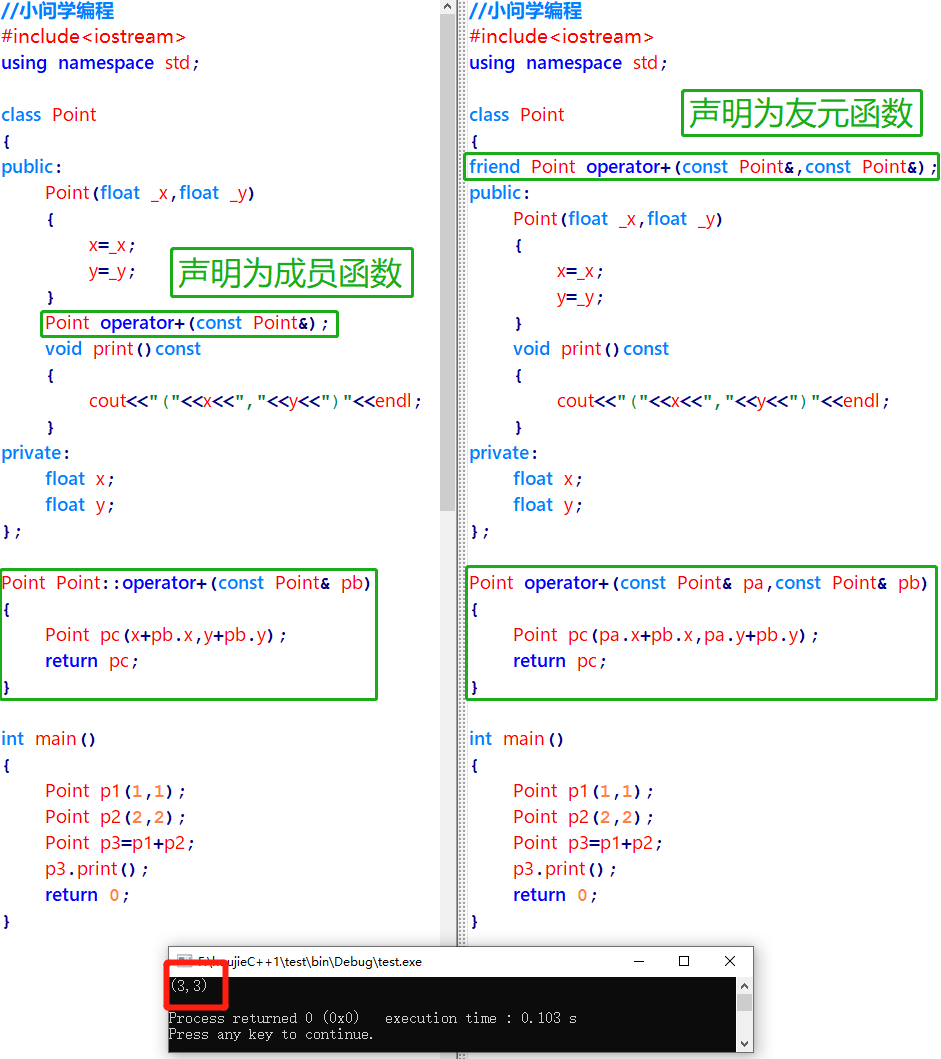Click "return pc;" in the left pane
Viewport: 941px width, 1059px height.
coord(91,661)
